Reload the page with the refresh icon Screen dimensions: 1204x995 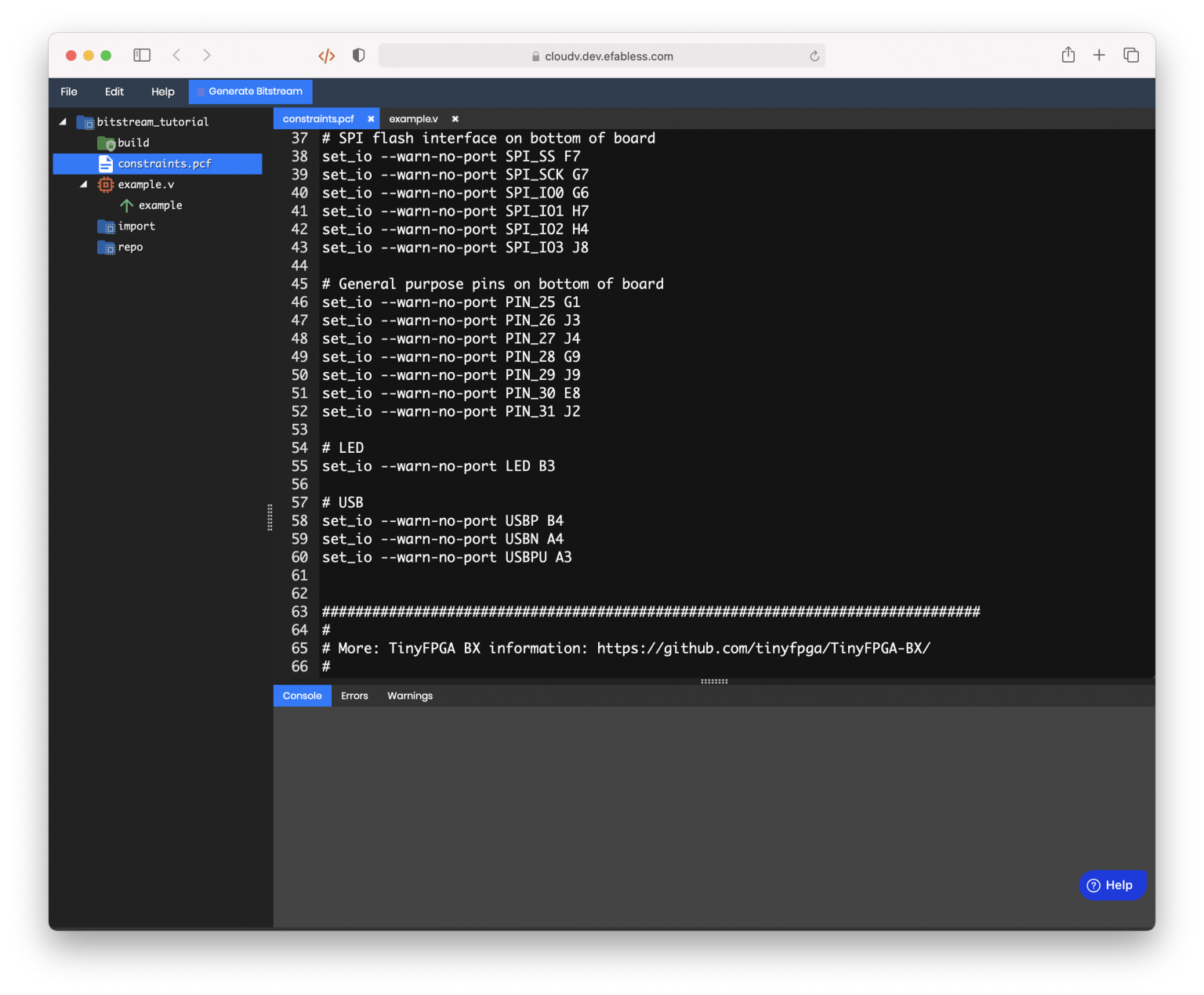coord(814,56)
